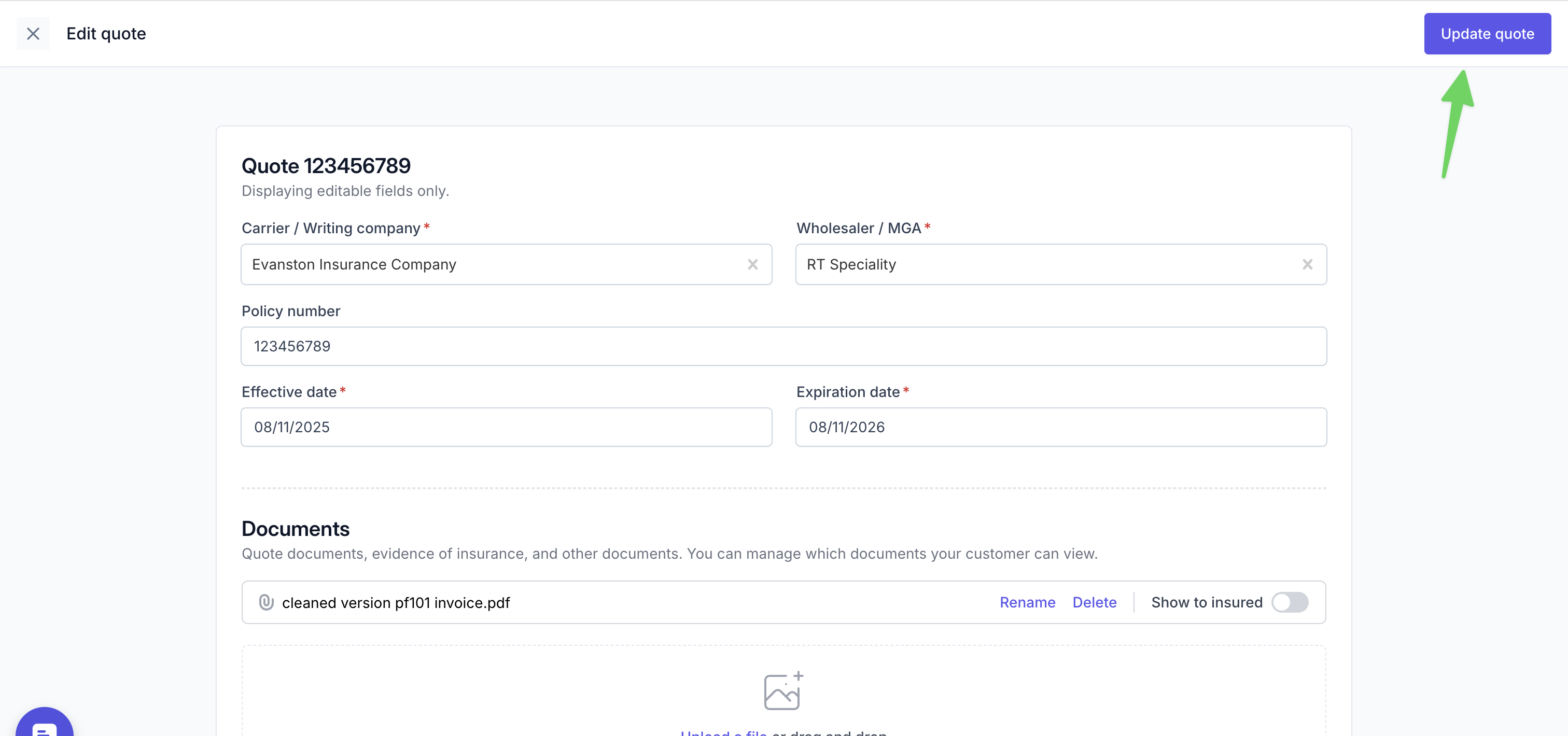Screen dimensions: 1568x736
Task: Clear the Evanston Insurance Company carrier selection
Action: point(753,264)
